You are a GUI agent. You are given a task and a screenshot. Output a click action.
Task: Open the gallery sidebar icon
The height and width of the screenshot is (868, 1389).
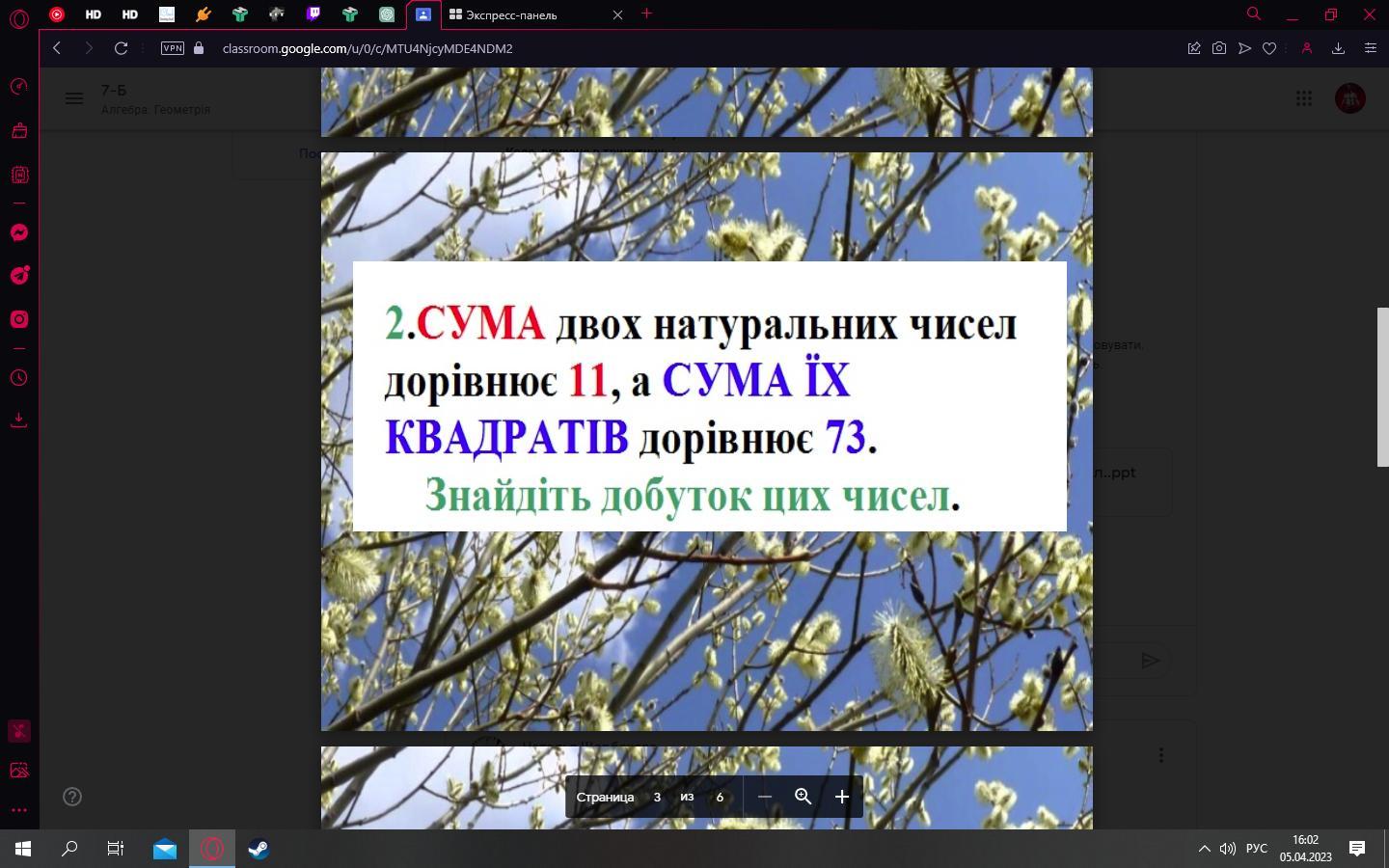(18, 771)
